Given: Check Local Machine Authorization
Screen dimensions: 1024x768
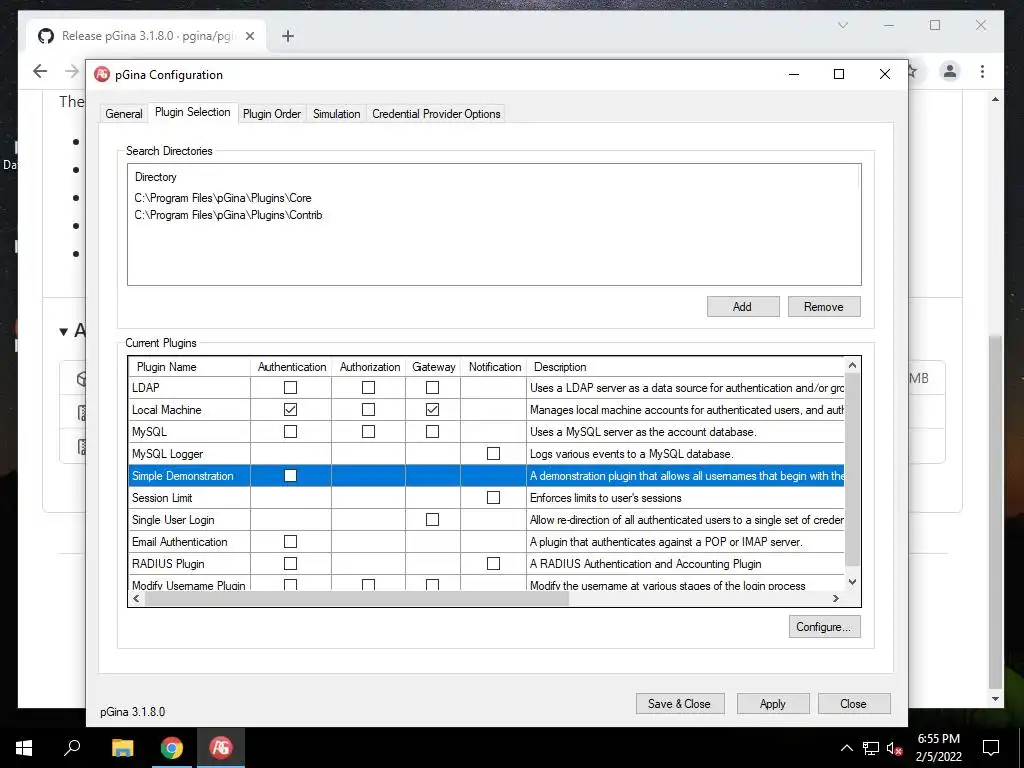Looking at the screenshot, I should click(368, 409).
